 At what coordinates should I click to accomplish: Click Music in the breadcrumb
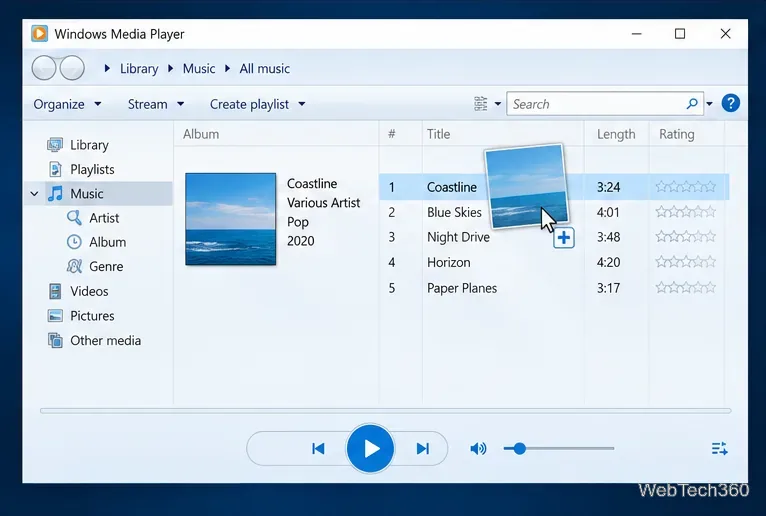[x=199, y=68]
